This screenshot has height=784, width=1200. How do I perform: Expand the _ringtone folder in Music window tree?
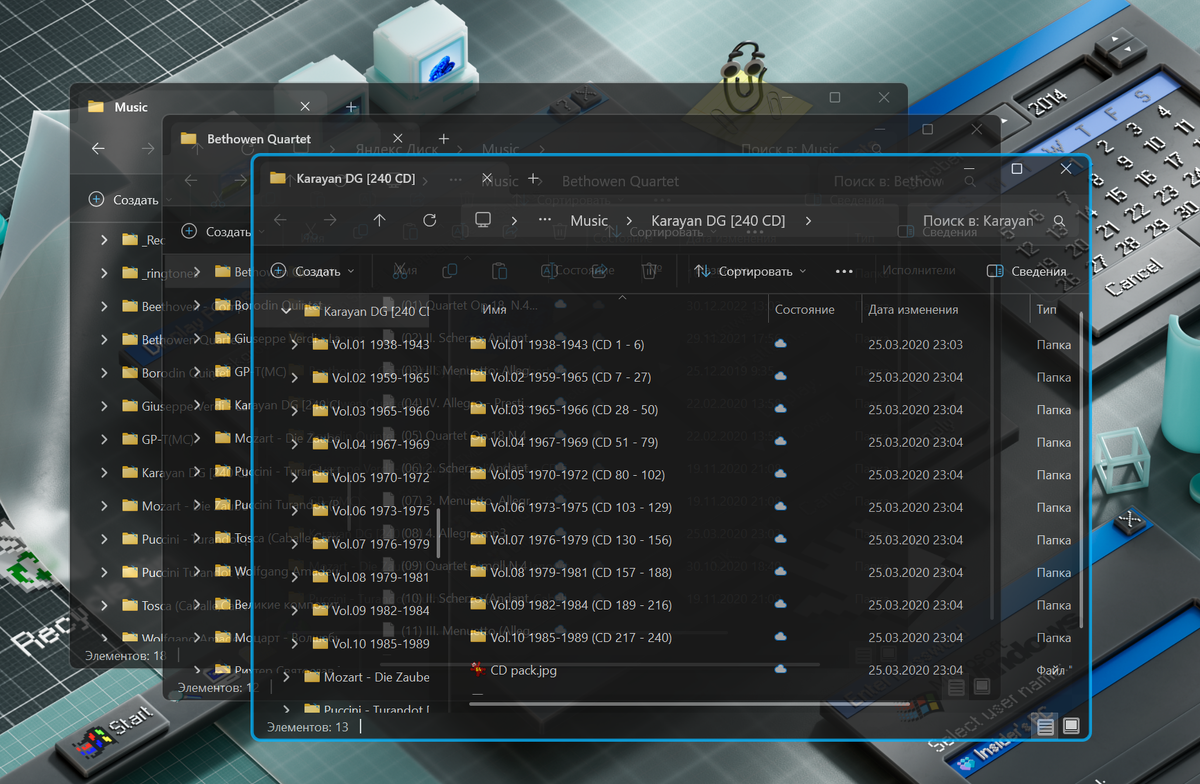coord(104,272)
